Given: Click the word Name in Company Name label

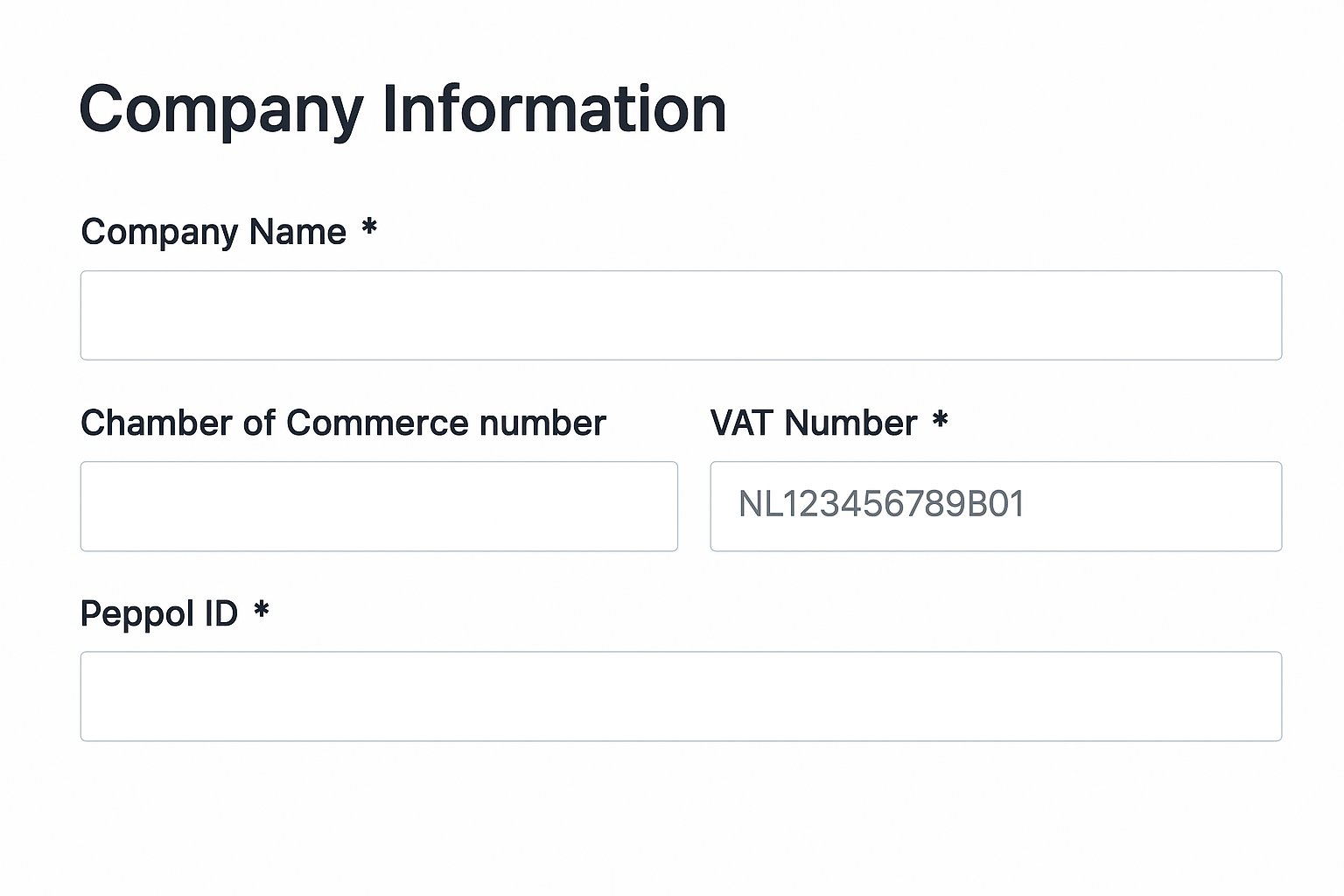Looking at the screenshot, I should (x=297, y=232).
